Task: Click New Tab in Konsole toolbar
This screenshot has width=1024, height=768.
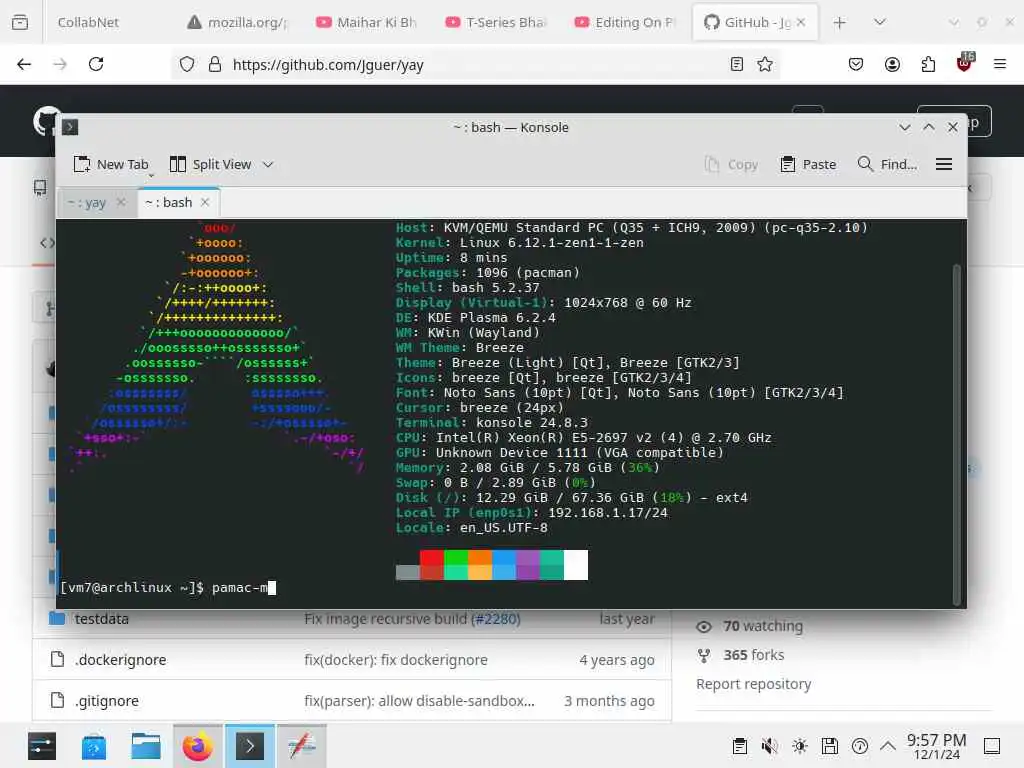Action: [x=111, y=165]
